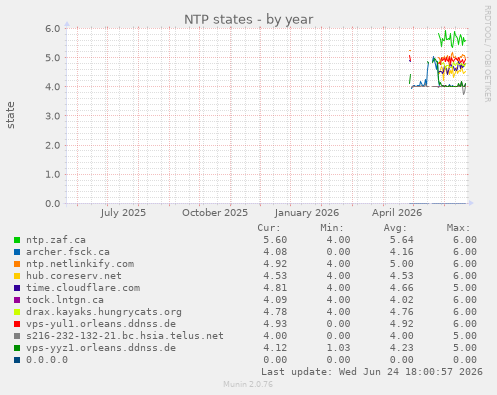Click the 0.0.0.0 navy legend swatch
The image size is (497, 395).
pos(17,360)
